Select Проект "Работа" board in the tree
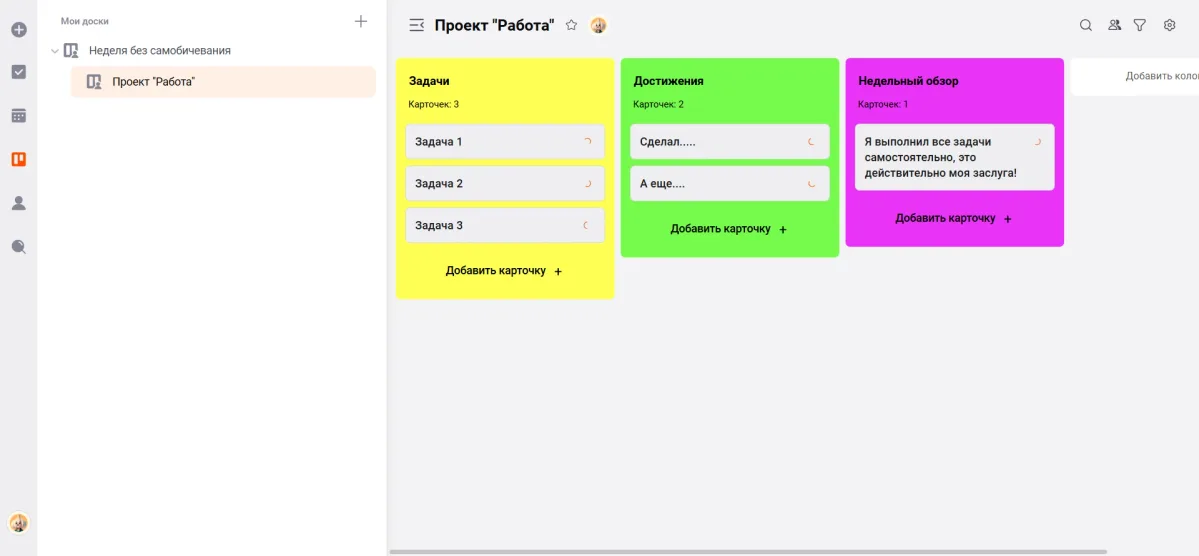The height and width of the screenshot is (556, 1199). pyautogui.click(x=153, y=82)
